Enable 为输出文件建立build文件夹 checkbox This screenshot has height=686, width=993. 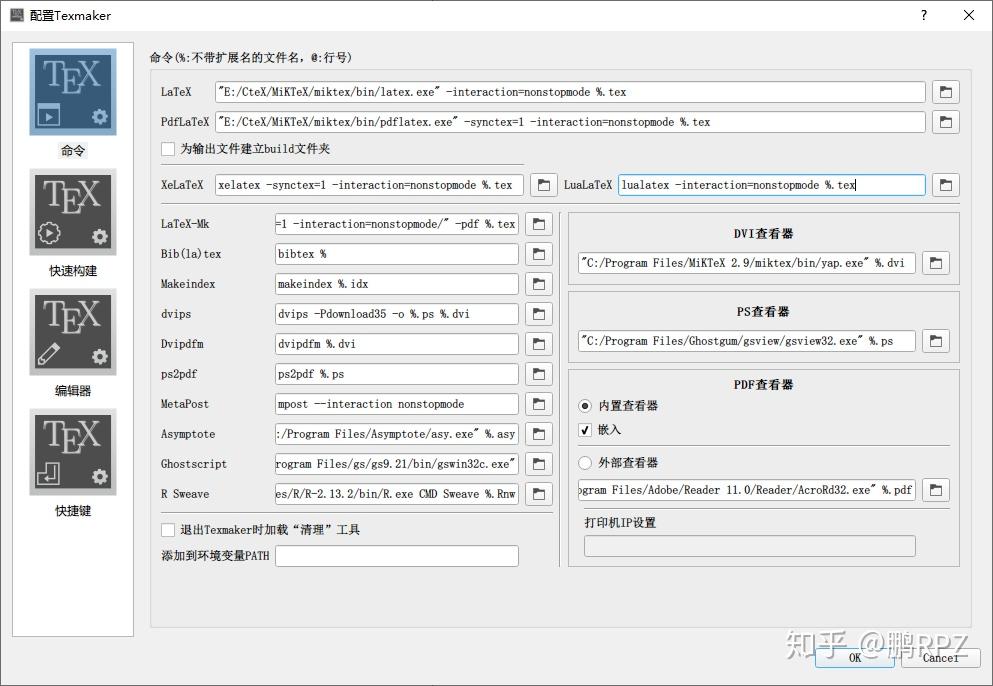tap(168, 149)
